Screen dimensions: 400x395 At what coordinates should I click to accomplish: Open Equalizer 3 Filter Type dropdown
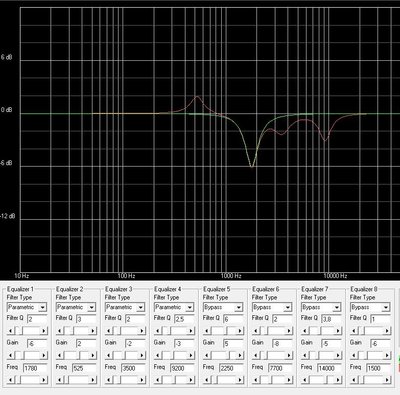(x=125, y=307)
